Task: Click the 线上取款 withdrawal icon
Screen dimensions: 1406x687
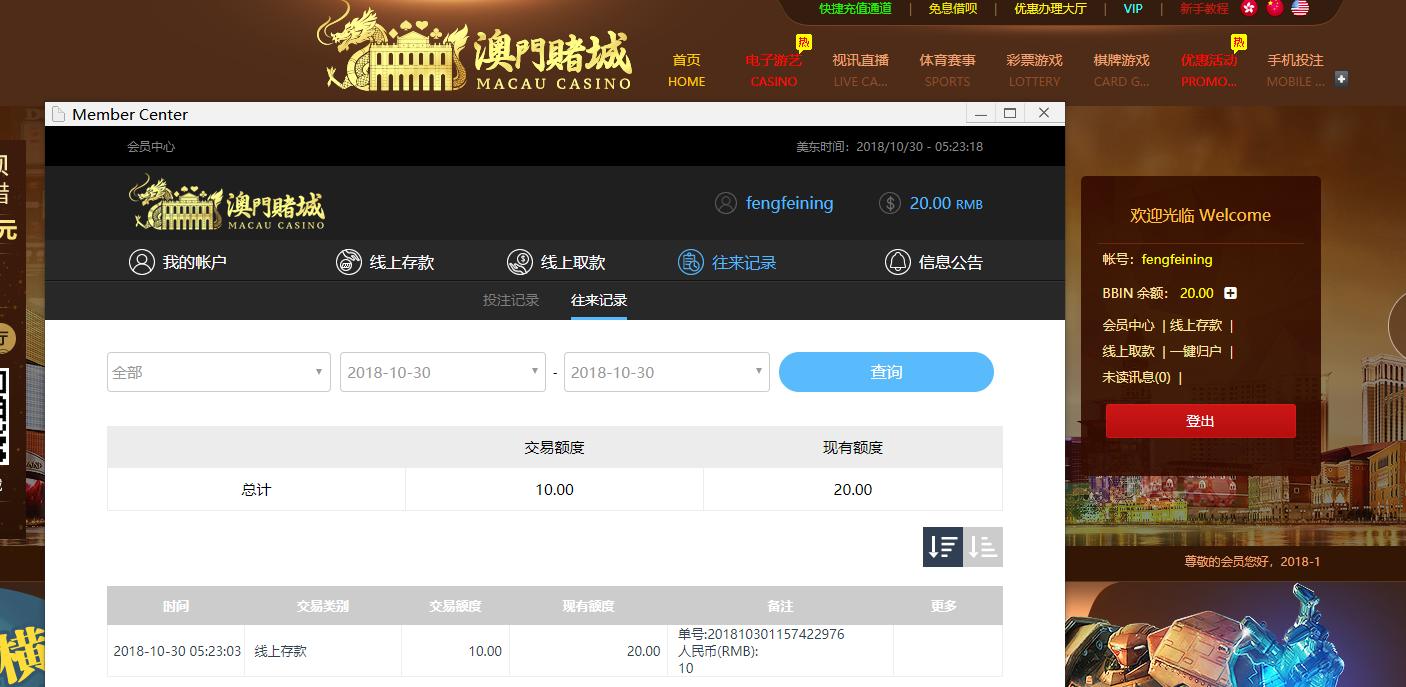Action: 519,262
